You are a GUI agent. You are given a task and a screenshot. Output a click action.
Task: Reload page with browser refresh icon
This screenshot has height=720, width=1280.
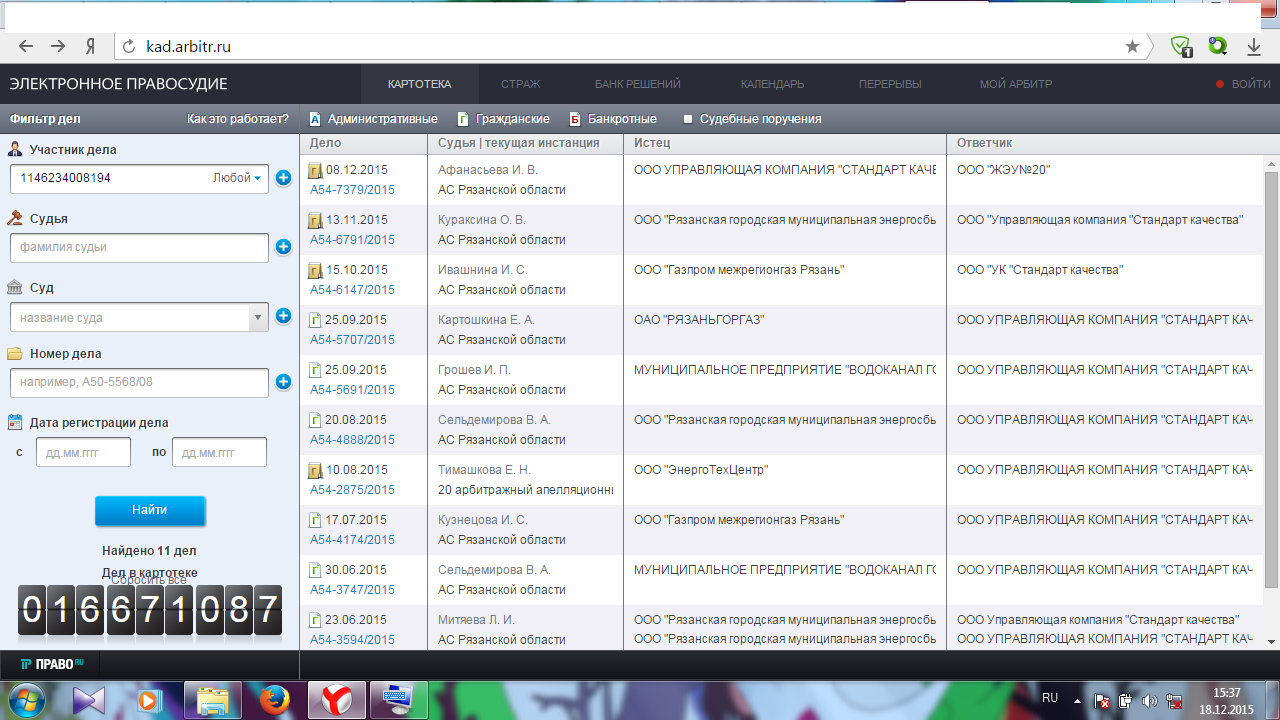[x=127, y=46]
